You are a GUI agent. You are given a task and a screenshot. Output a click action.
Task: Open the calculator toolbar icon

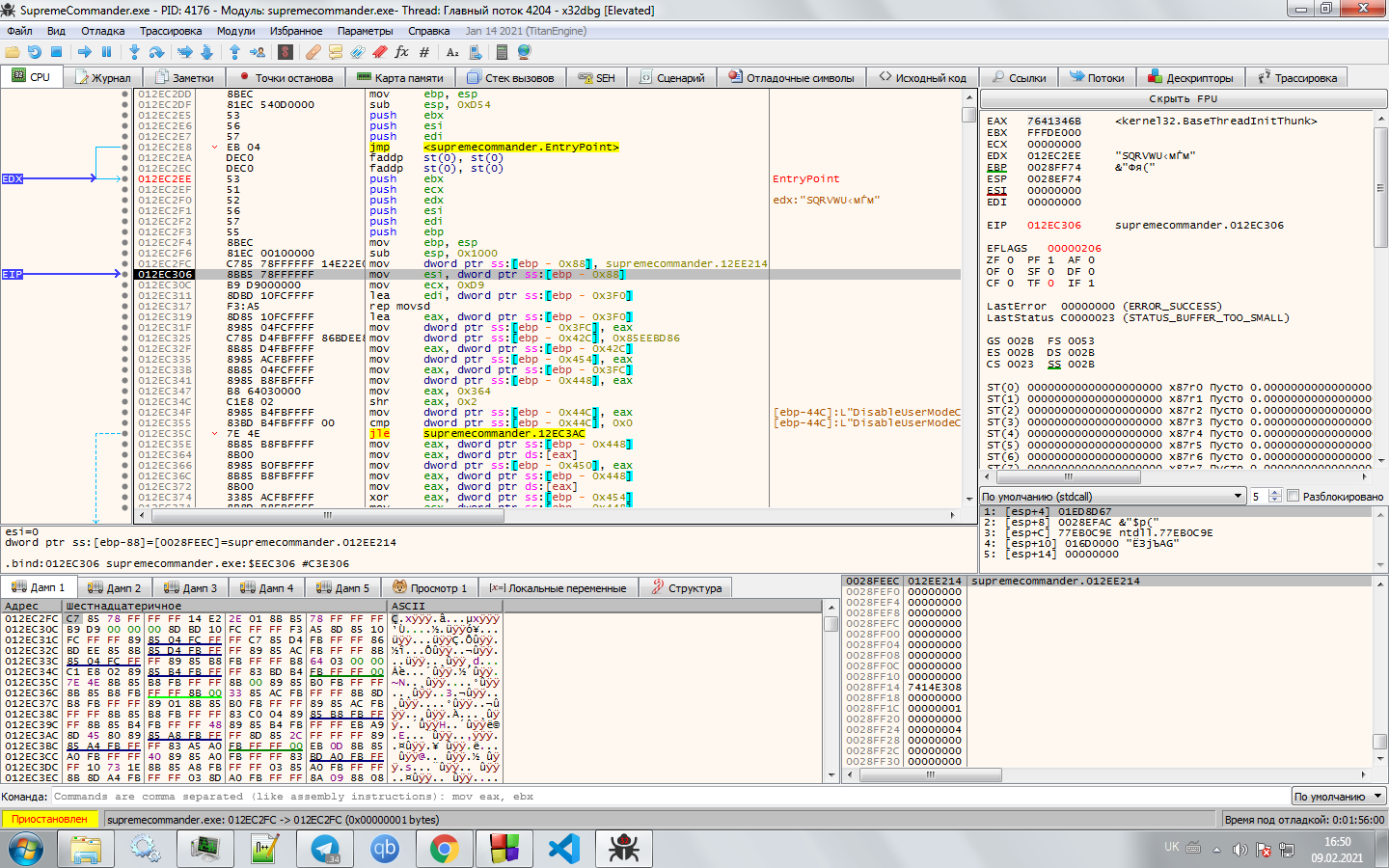(x=502, y=52)
